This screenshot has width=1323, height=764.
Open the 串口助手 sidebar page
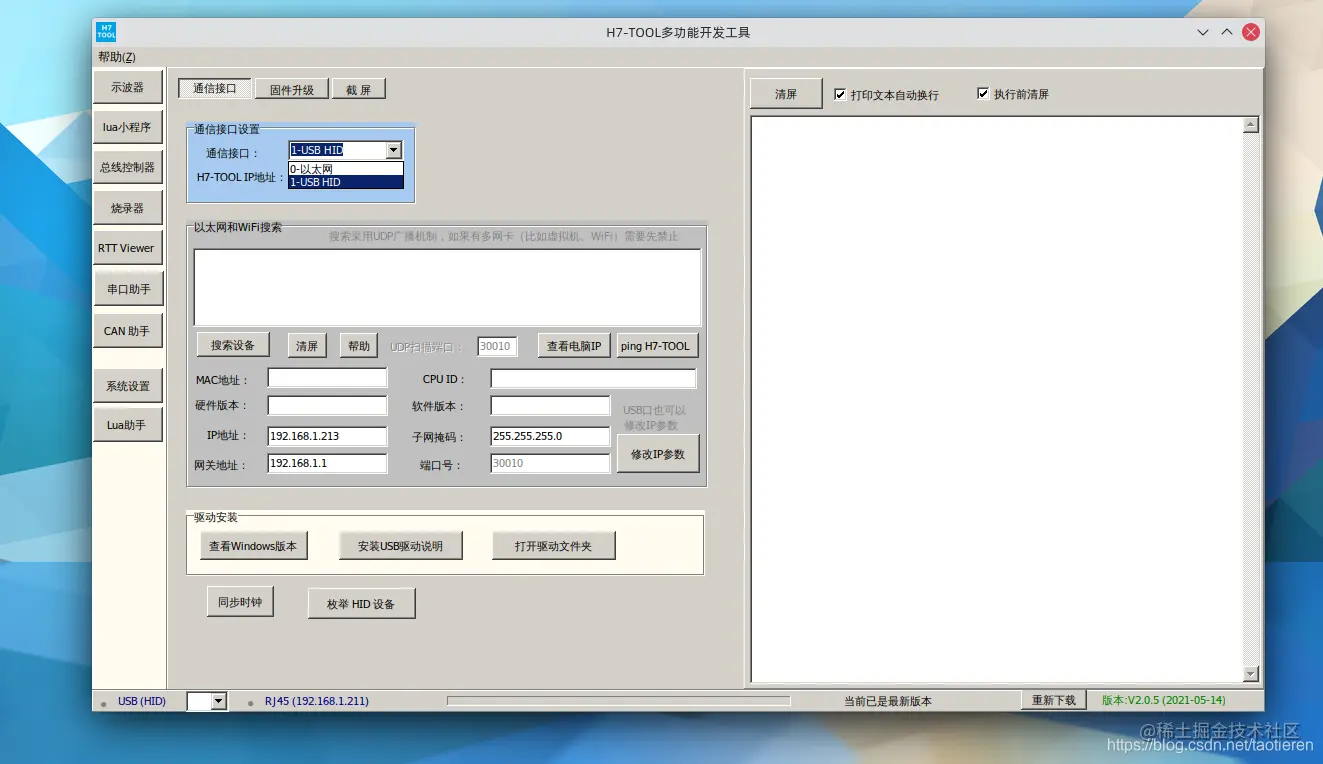click(x=127, y=289)
